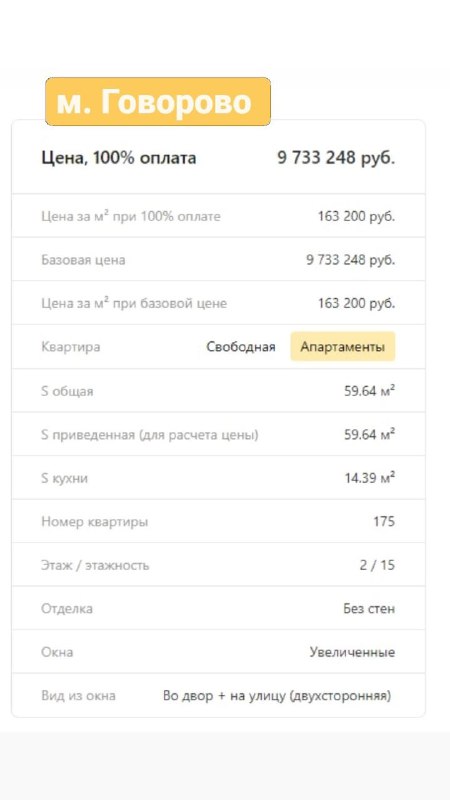Click the 9 733 248 руб. headline price

tap(336, 158)
